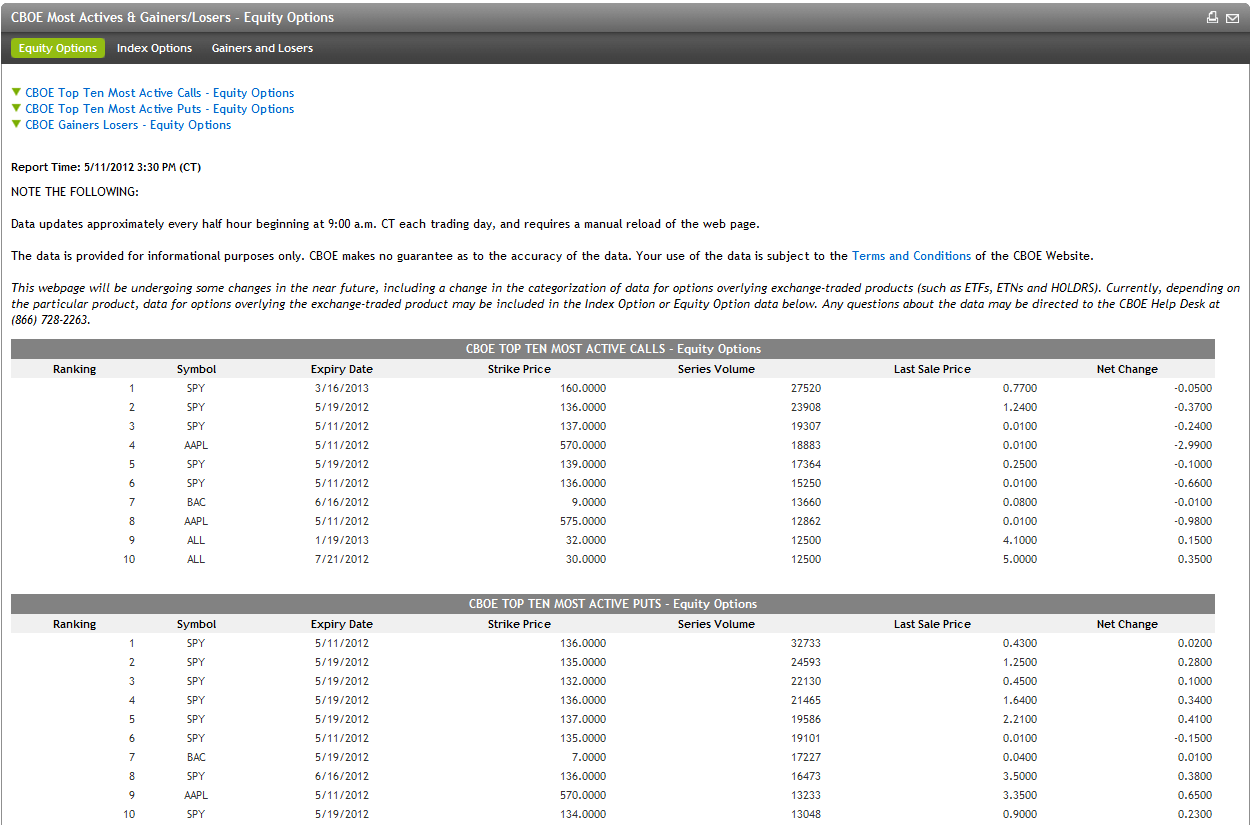Image resolution: width=1251 pixels, height=825 pixels.
Task: Click the Puts table Series Volume column header
Action: [716, 624]
